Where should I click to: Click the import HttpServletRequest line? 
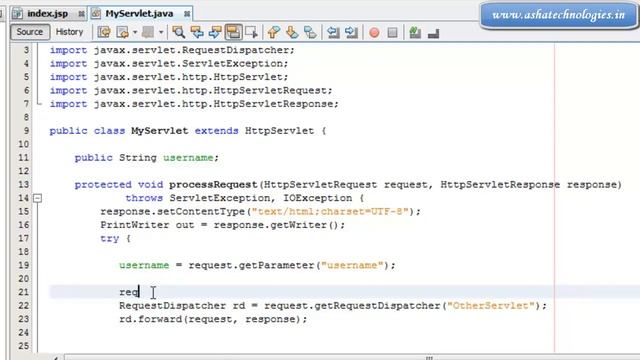pyautogui.click(x=191, y=91)
